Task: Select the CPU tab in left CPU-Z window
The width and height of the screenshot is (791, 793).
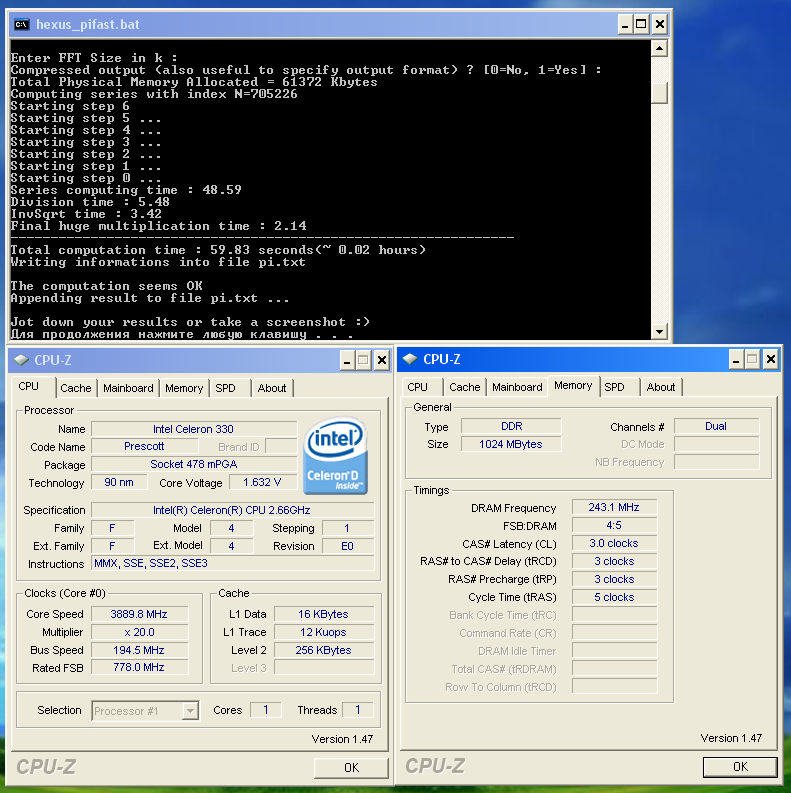Action: (x=29, y=386)
